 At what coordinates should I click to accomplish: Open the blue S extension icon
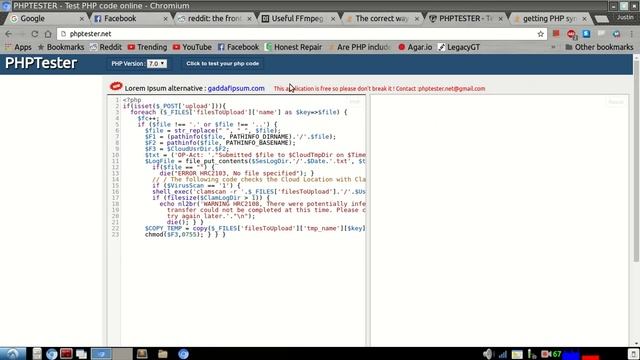587,34
